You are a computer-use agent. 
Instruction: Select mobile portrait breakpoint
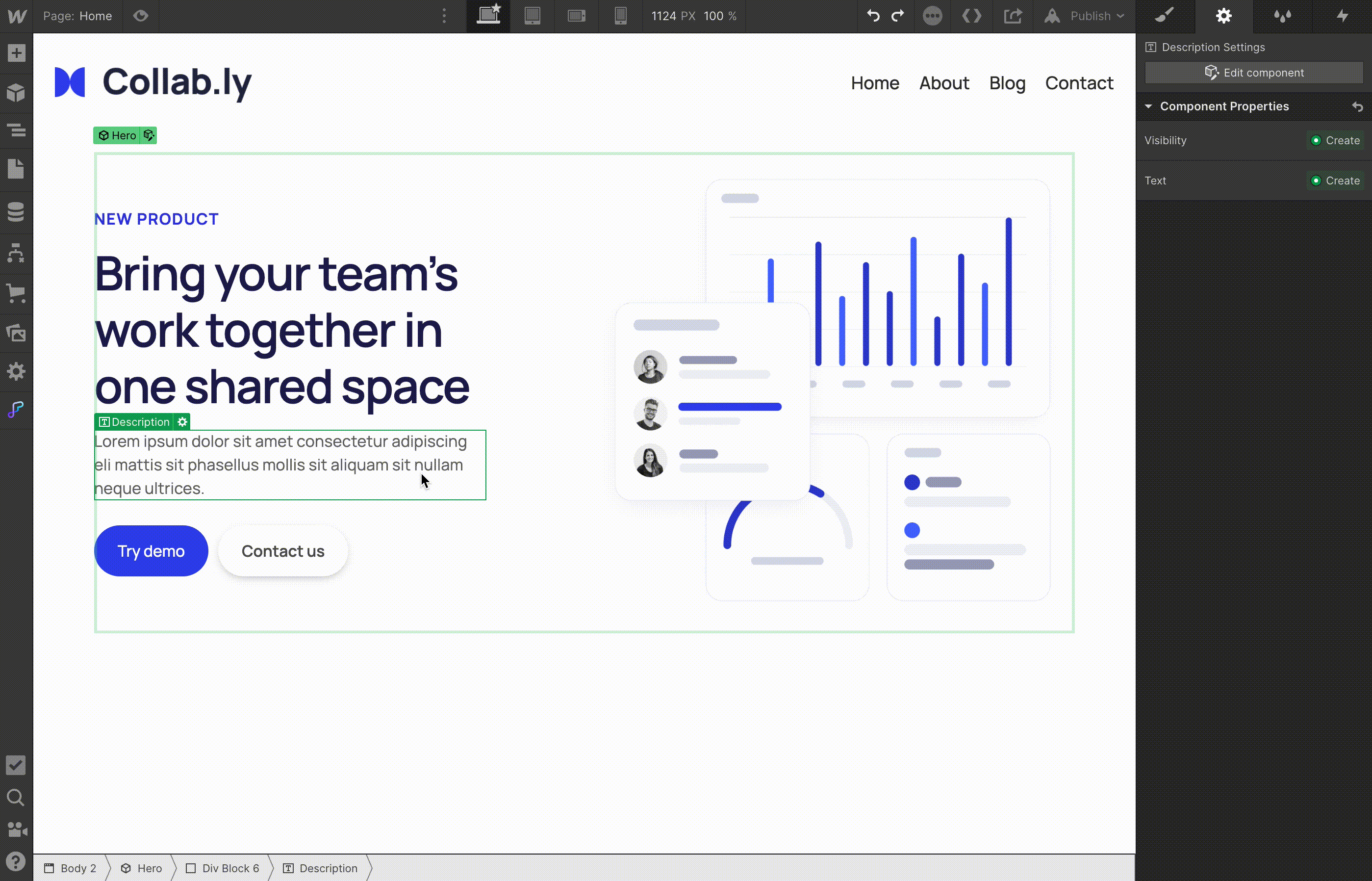tap(620, 15)
